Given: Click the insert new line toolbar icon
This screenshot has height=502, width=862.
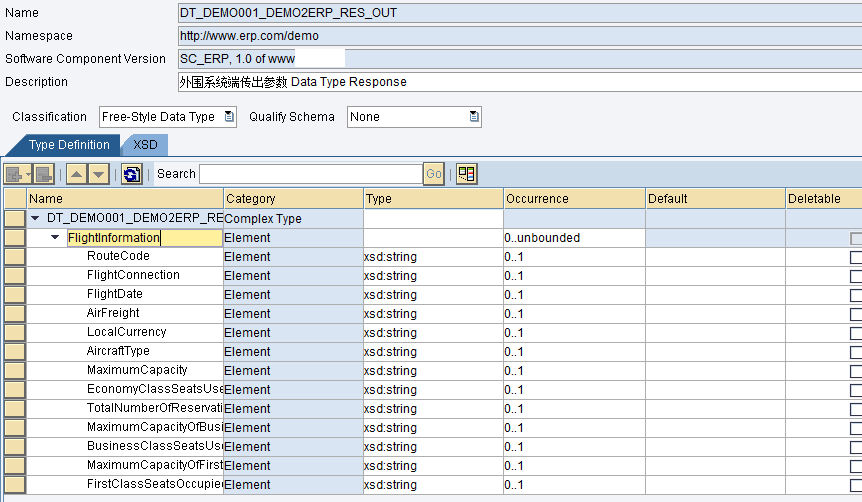Looking at the screenshot, I should click(18, 174).
